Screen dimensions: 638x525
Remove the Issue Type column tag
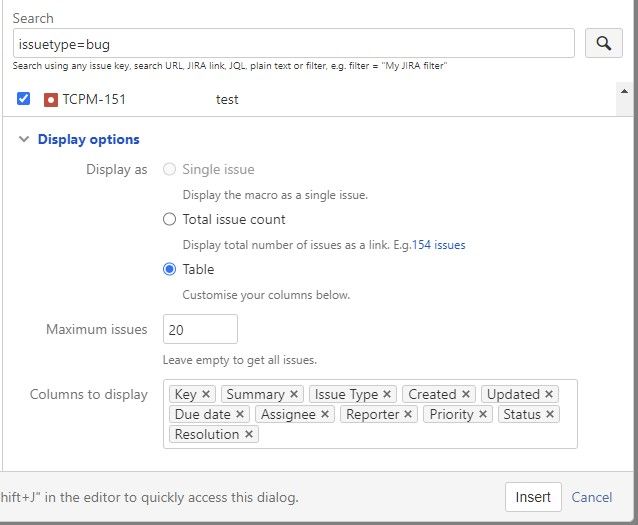(387, 394)
